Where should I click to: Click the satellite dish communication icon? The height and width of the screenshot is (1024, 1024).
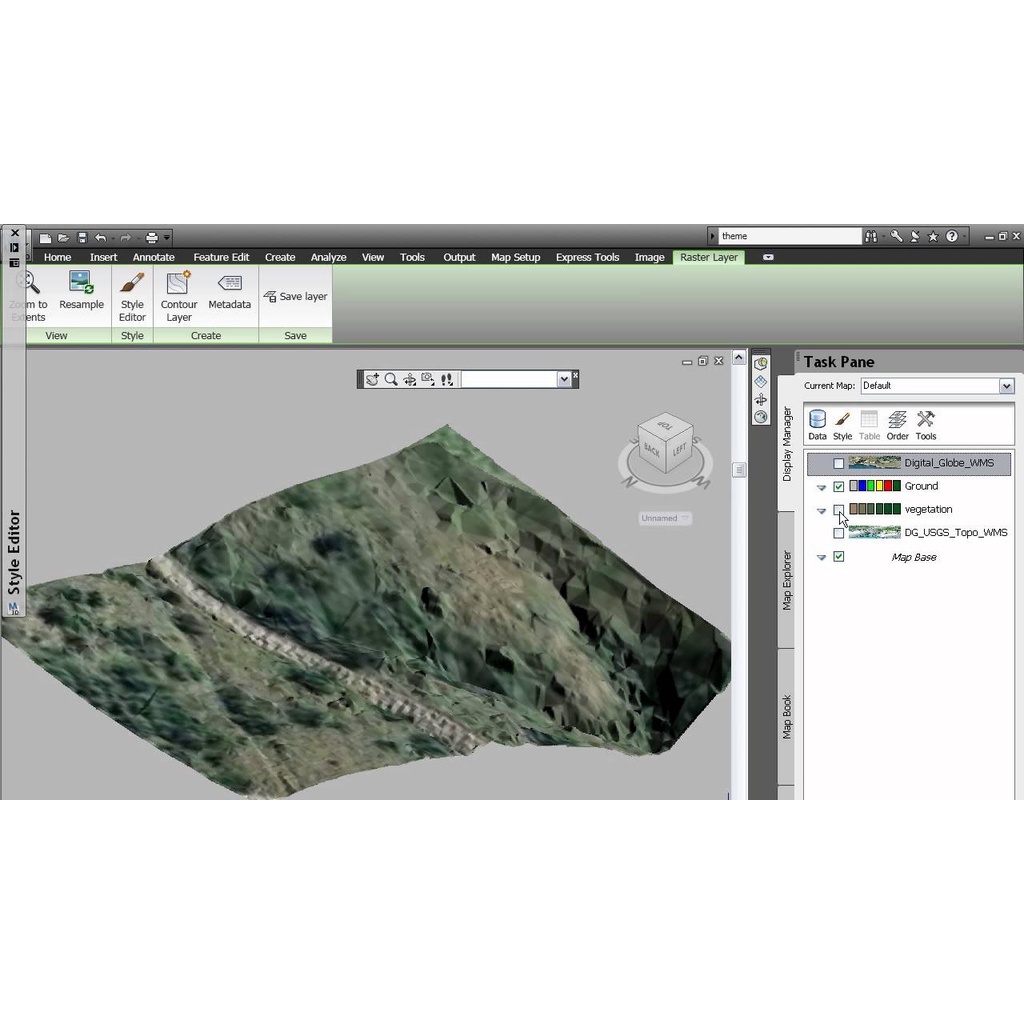pyautogui.click(x=915, y=236)
